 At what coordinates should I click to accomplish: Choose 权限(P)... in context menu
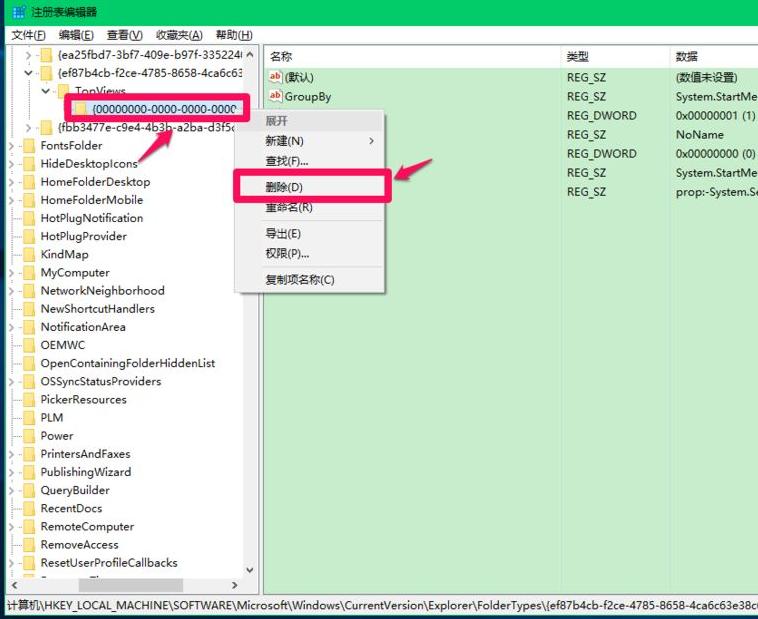[287, 253]
